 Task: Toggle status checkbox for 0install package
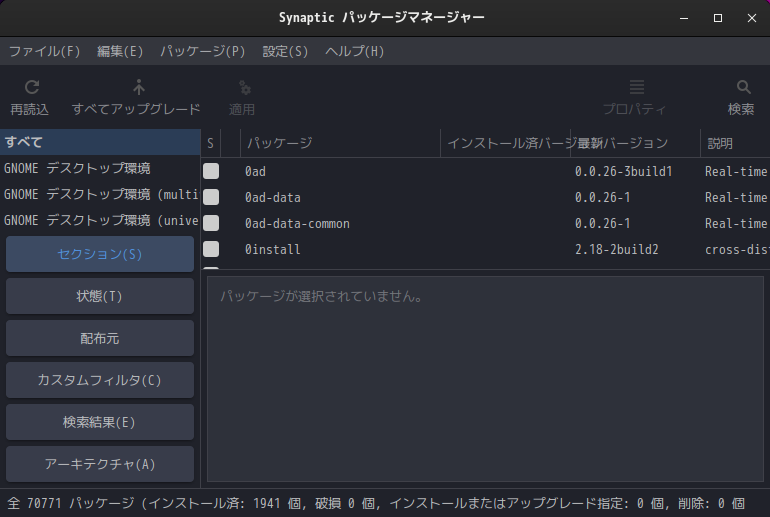(211, 249)
